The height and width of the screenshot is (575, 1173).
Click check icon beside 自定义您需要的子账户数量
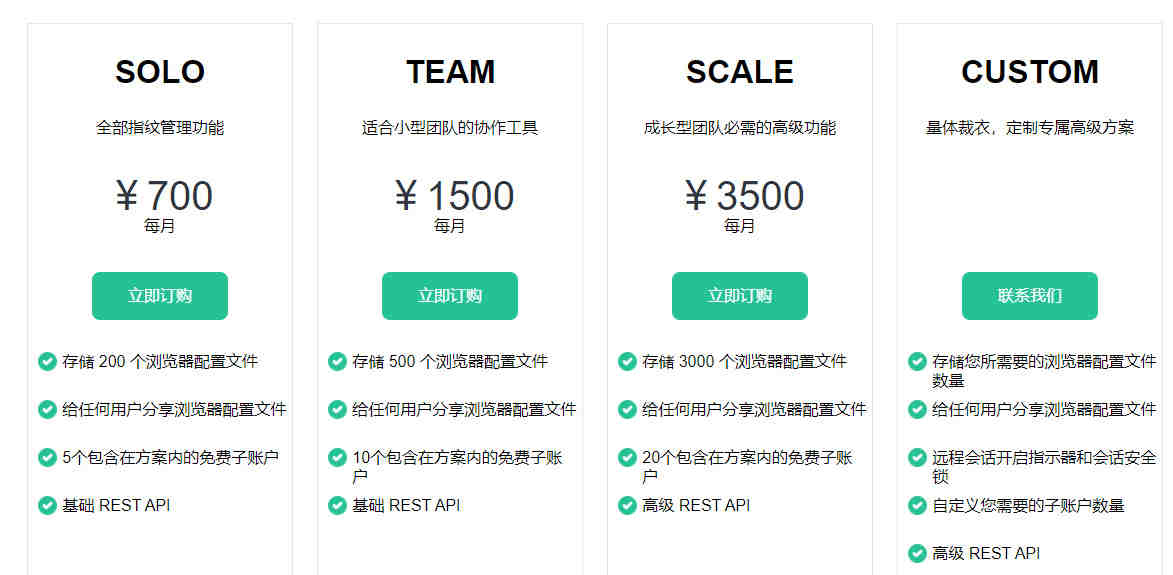click(917, 505)
